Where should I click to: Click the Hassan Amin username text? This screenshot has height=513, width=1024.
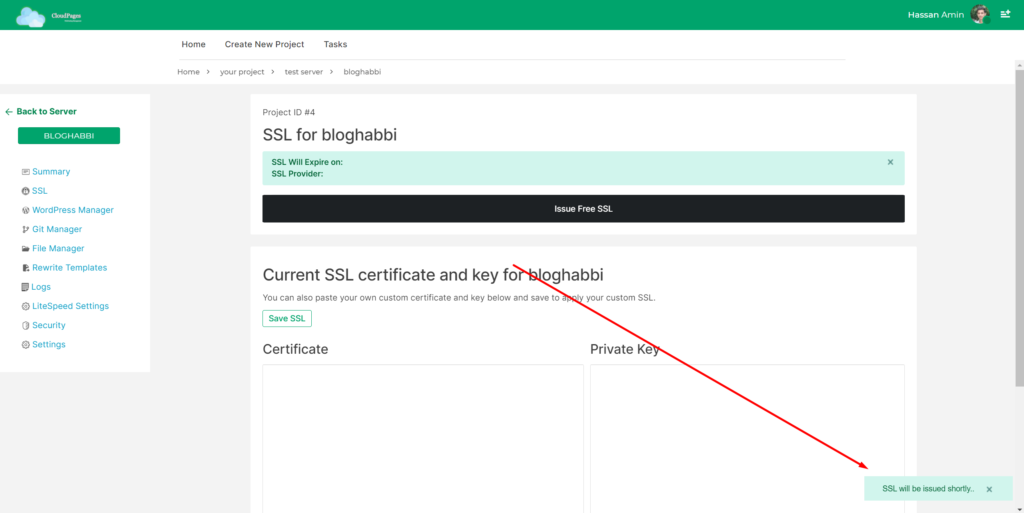(935, 15)
